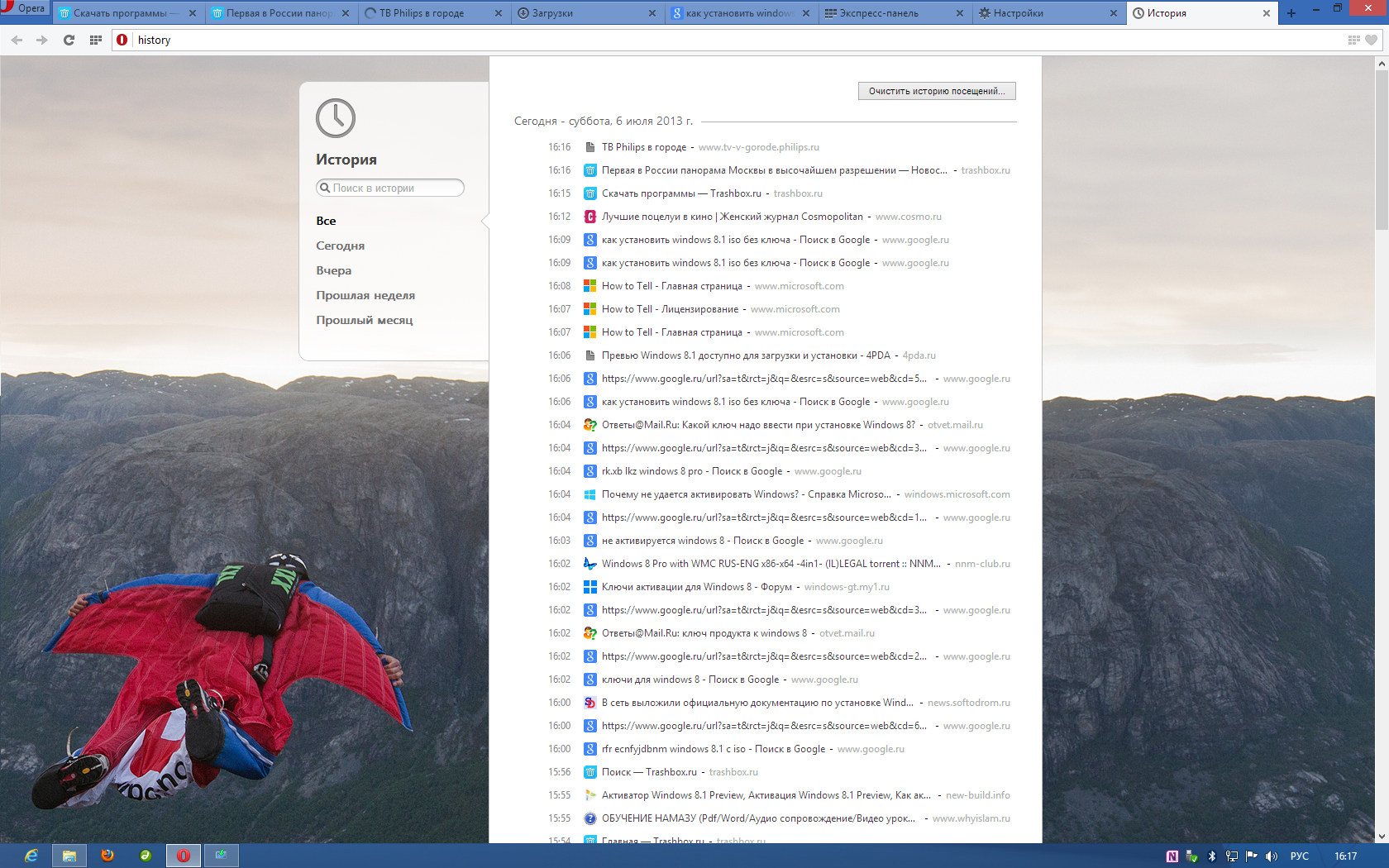Close the 'Настройки' tab
This screenshot has width=1389, height=868.
coord(1113,13)
